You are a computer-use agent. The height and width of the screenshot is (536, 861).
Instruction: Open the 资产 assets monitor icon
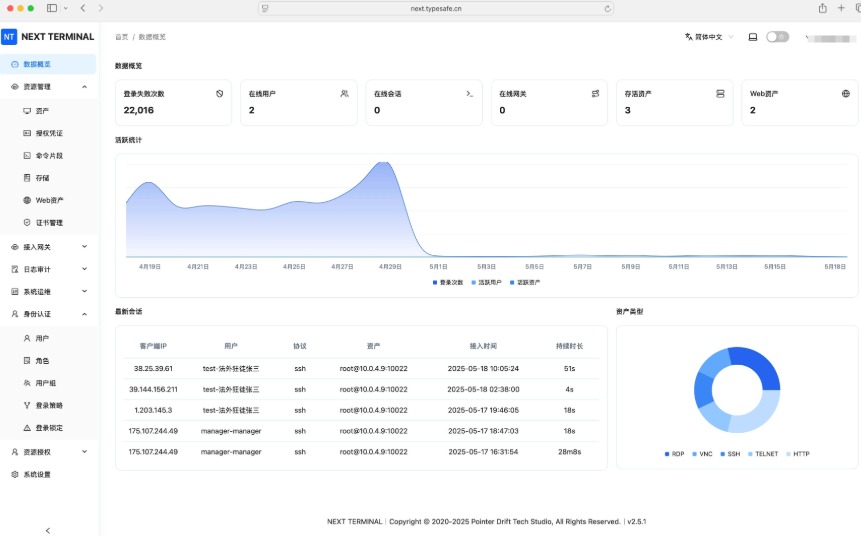[x=27, y=111]
